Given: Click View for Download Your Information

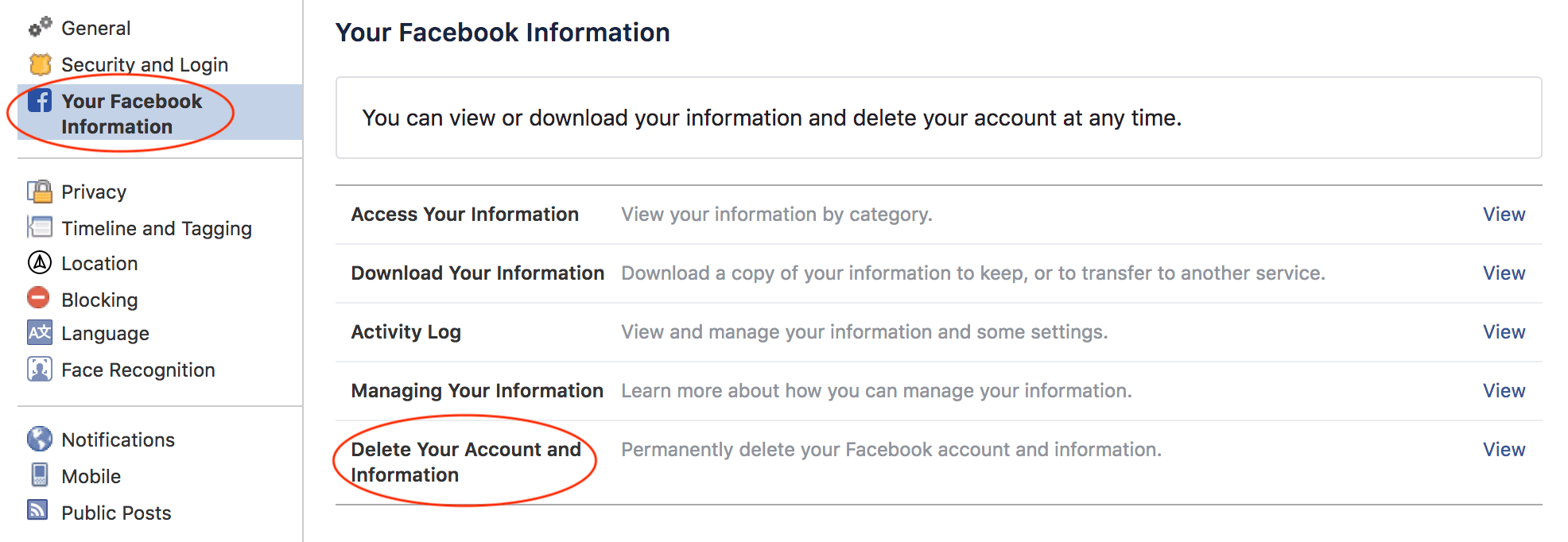Looking at the screenshot, I should (x=1504, y=273).
